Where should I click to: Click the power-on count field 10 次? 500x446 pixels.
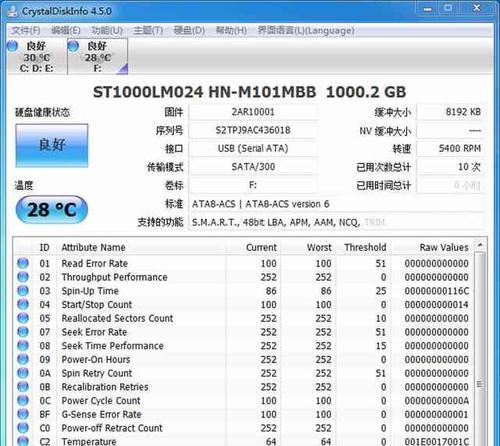point(450,167)
